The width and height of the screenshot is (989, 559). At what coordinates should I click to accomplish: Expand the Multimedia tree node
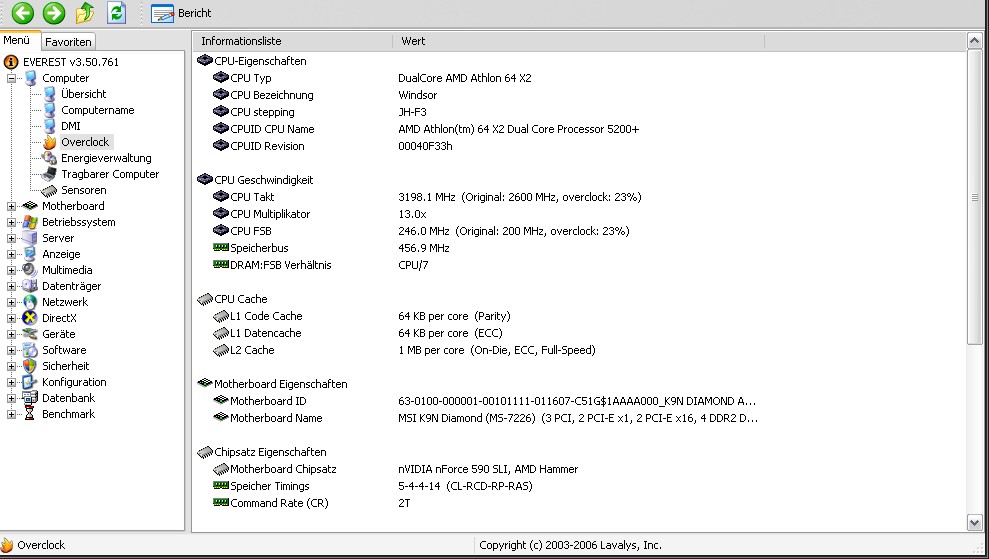pyautogui.click(x=11, y=270)
